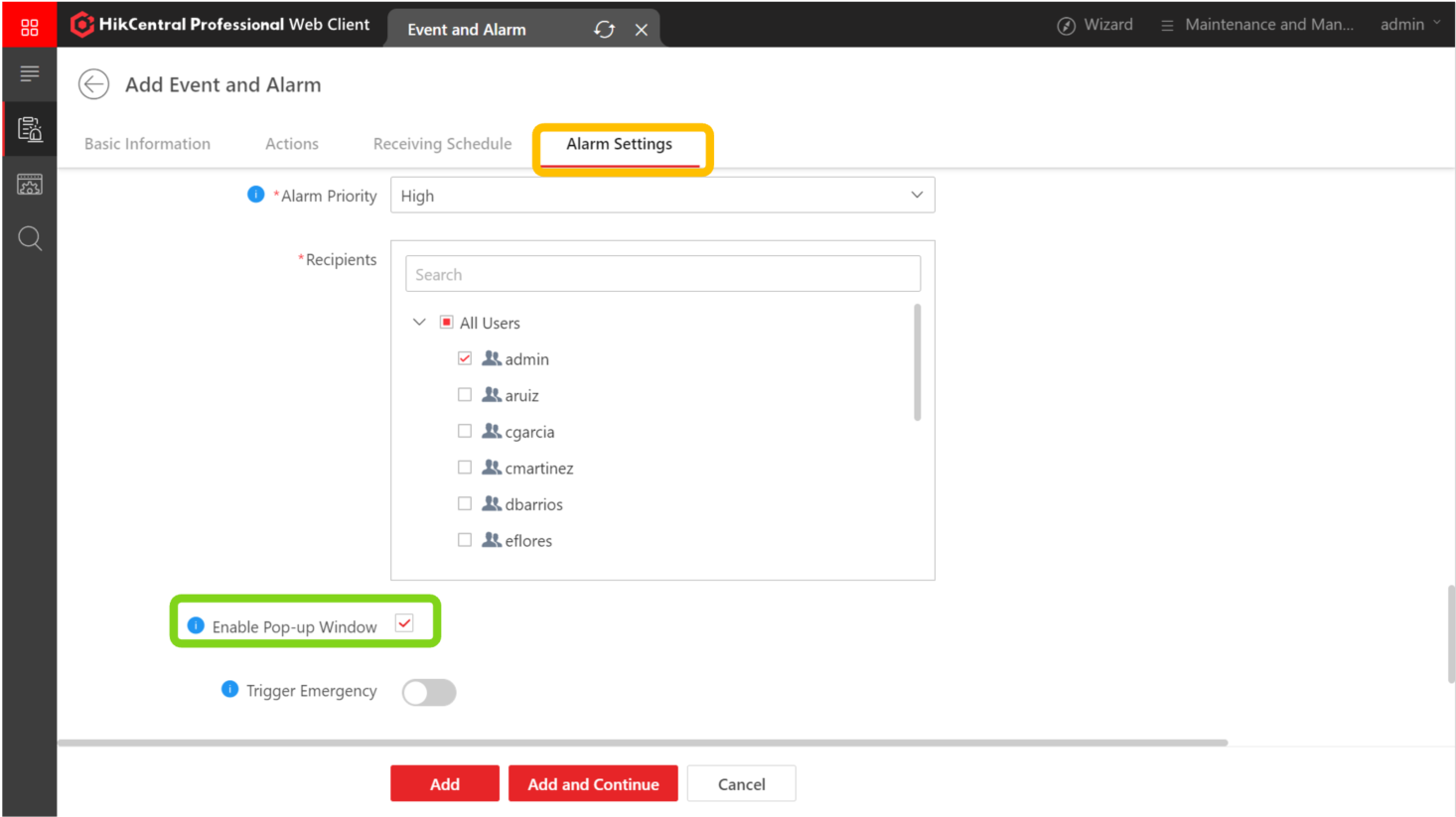
Task: Click the recipients list vertical scrollbar
Action: 917,362
